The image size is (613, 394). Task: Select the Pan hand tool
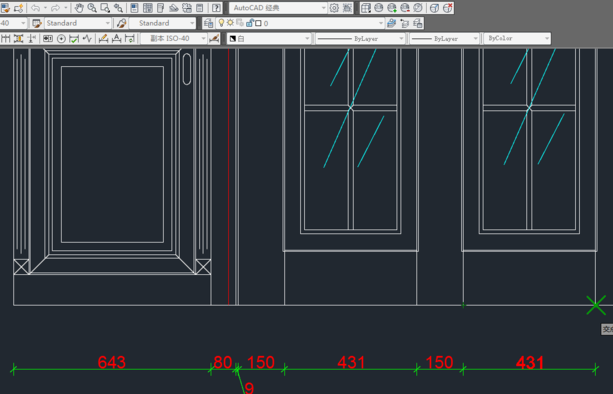[79, 7]
